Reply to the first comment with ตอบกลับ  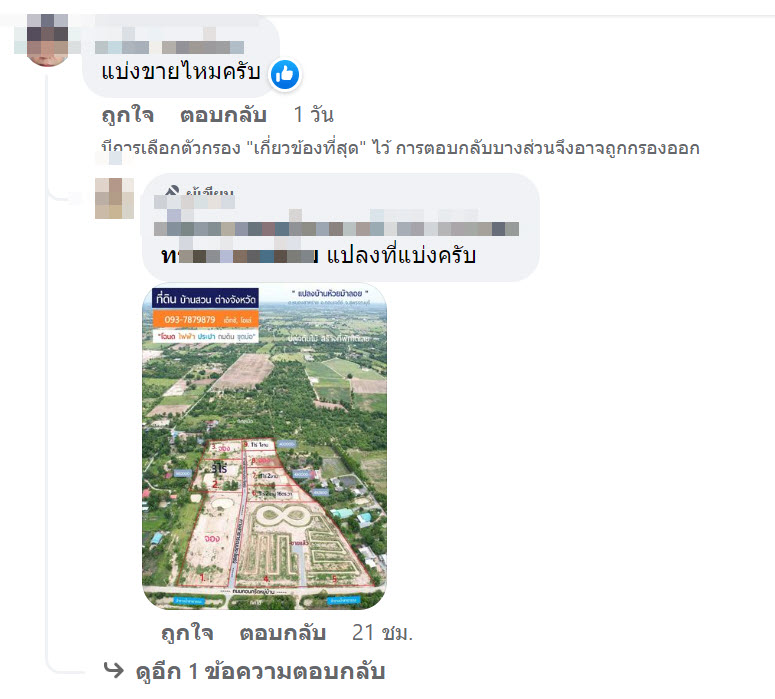pos(223,115)
